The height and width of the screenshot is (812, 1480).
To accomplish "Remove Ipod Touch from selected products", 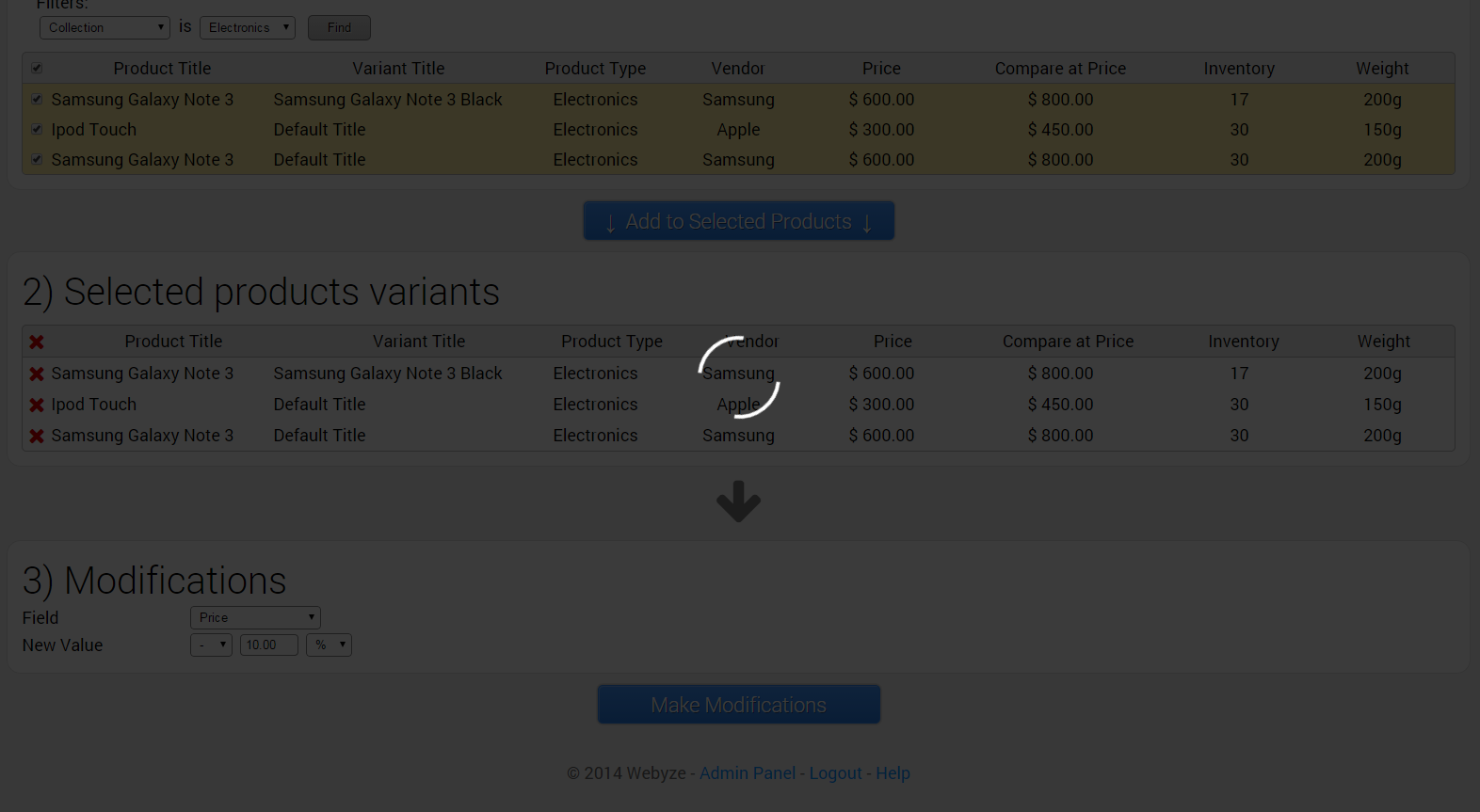I will pyautogui.click(x=37, y=405).
